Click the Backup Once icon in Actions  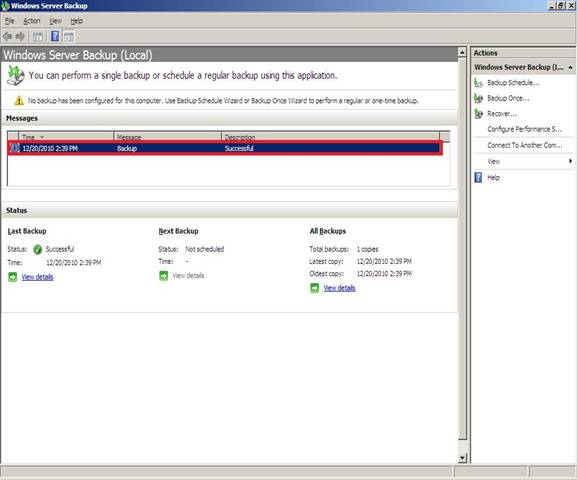point(478,98)
